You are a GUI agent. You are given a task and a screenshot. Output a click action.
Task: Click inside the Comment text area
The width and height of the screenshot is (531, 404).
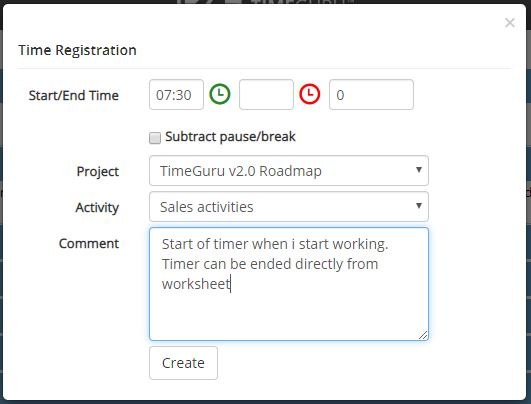289,284
